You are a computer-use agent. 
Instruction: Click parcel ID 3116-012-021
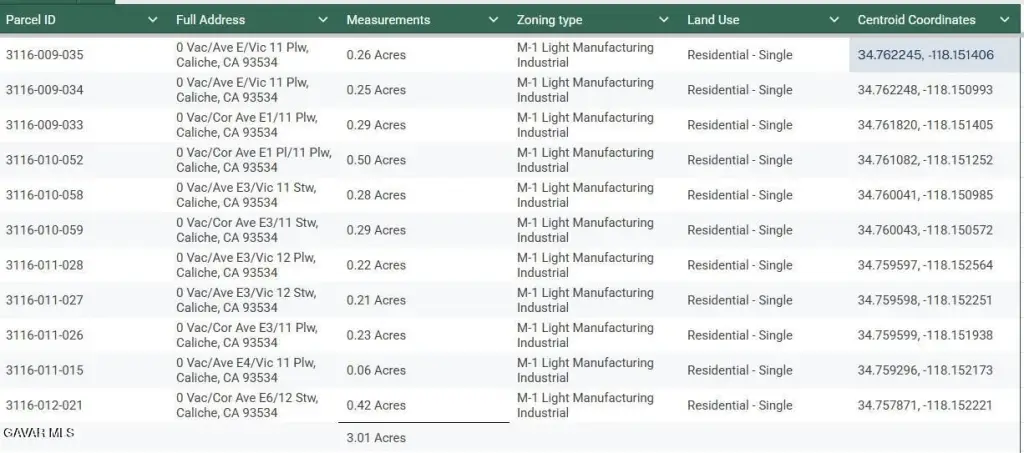click(45, 405)
